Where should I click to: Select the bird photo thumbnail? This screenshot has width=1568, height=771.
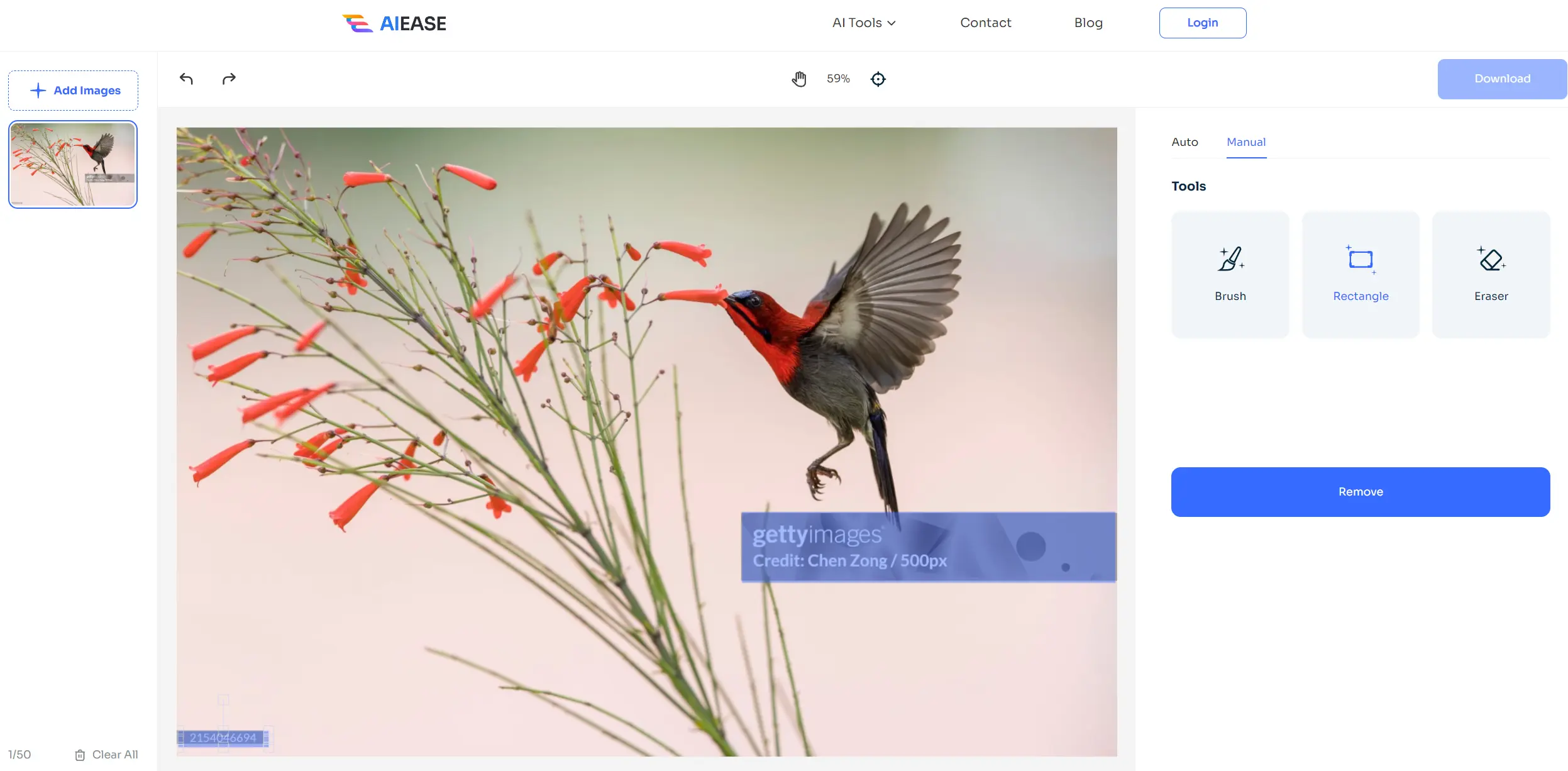tap(73, 164)
